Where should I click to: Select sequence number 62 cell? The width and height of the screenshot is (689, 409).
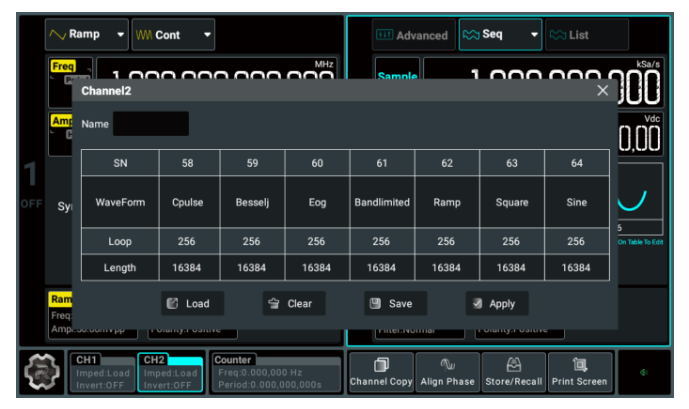(447, 163)
